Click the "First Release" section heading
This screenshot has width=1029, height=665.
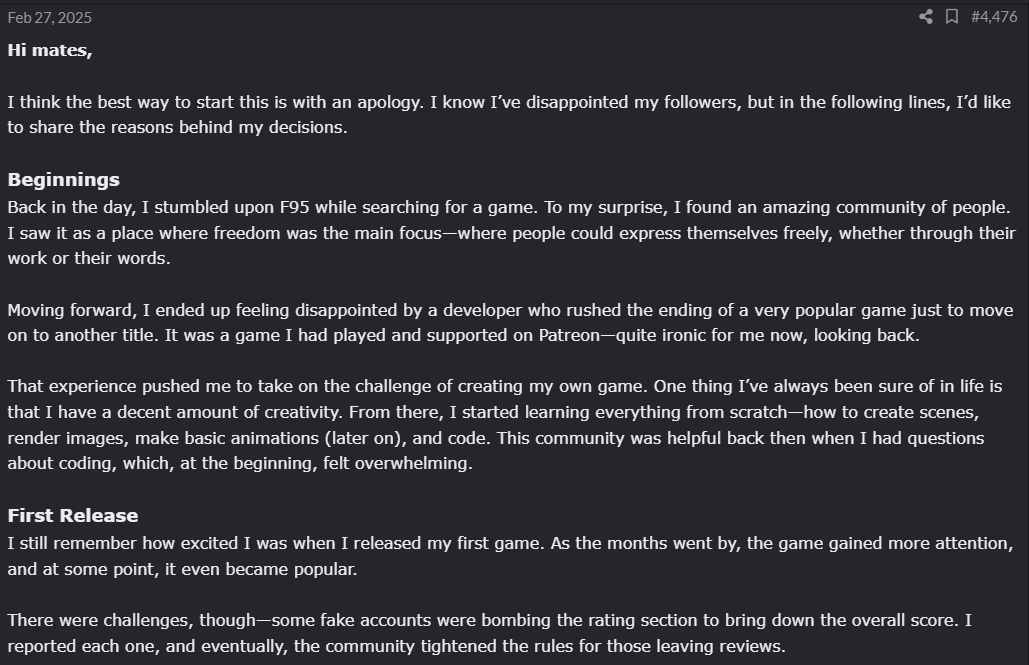pyautogui.click(x=72, y=516)
